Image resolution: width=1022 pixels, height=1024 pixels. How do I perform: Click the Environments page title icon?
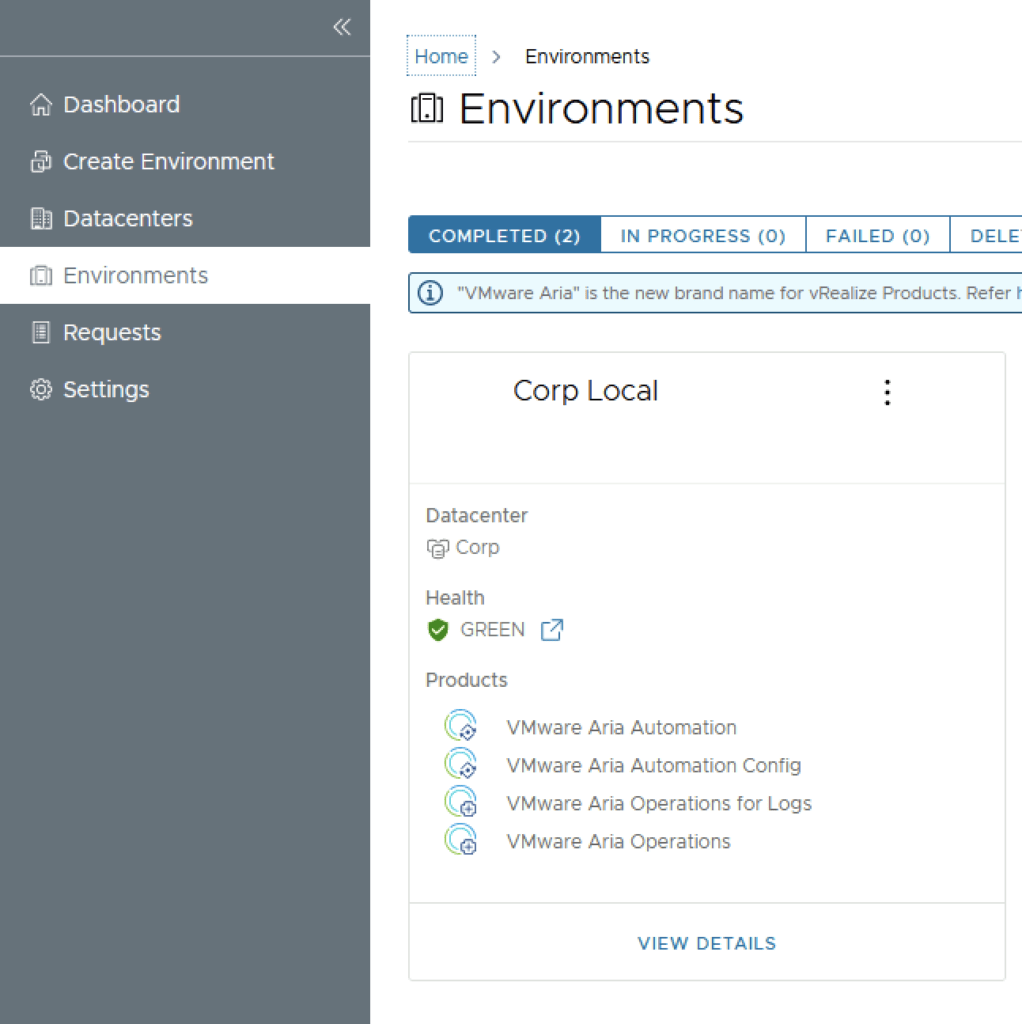(x=427, y=108)
